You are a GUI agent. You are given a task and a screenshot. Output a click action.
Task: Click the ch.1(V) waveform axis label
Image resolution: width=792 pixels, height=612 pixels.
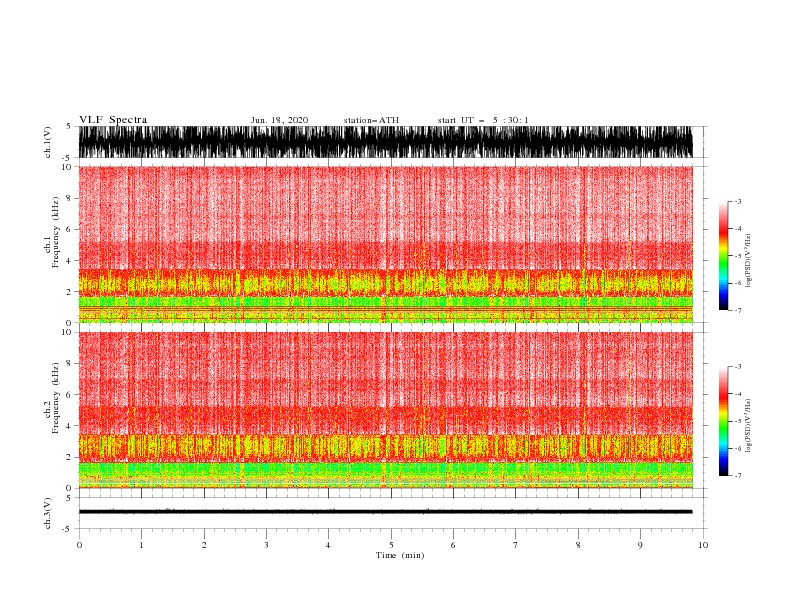[x=48, y=142]
